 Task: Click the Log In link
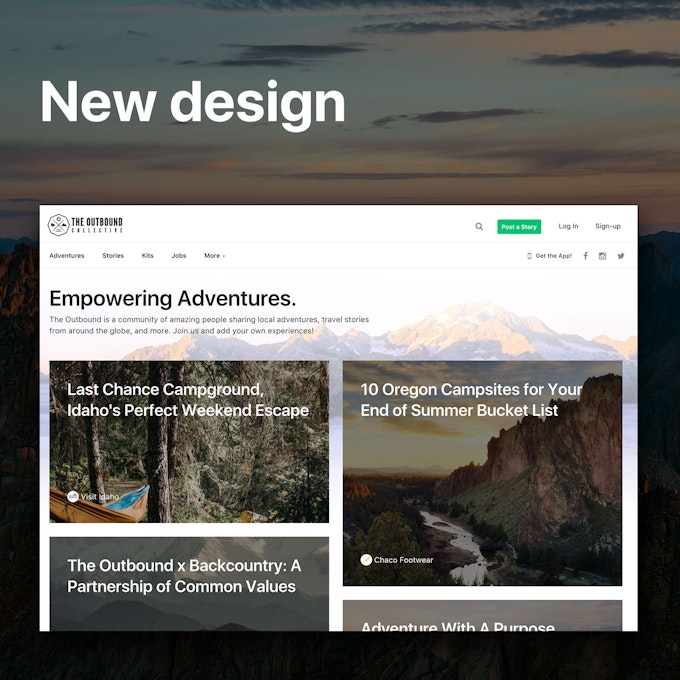568,226
